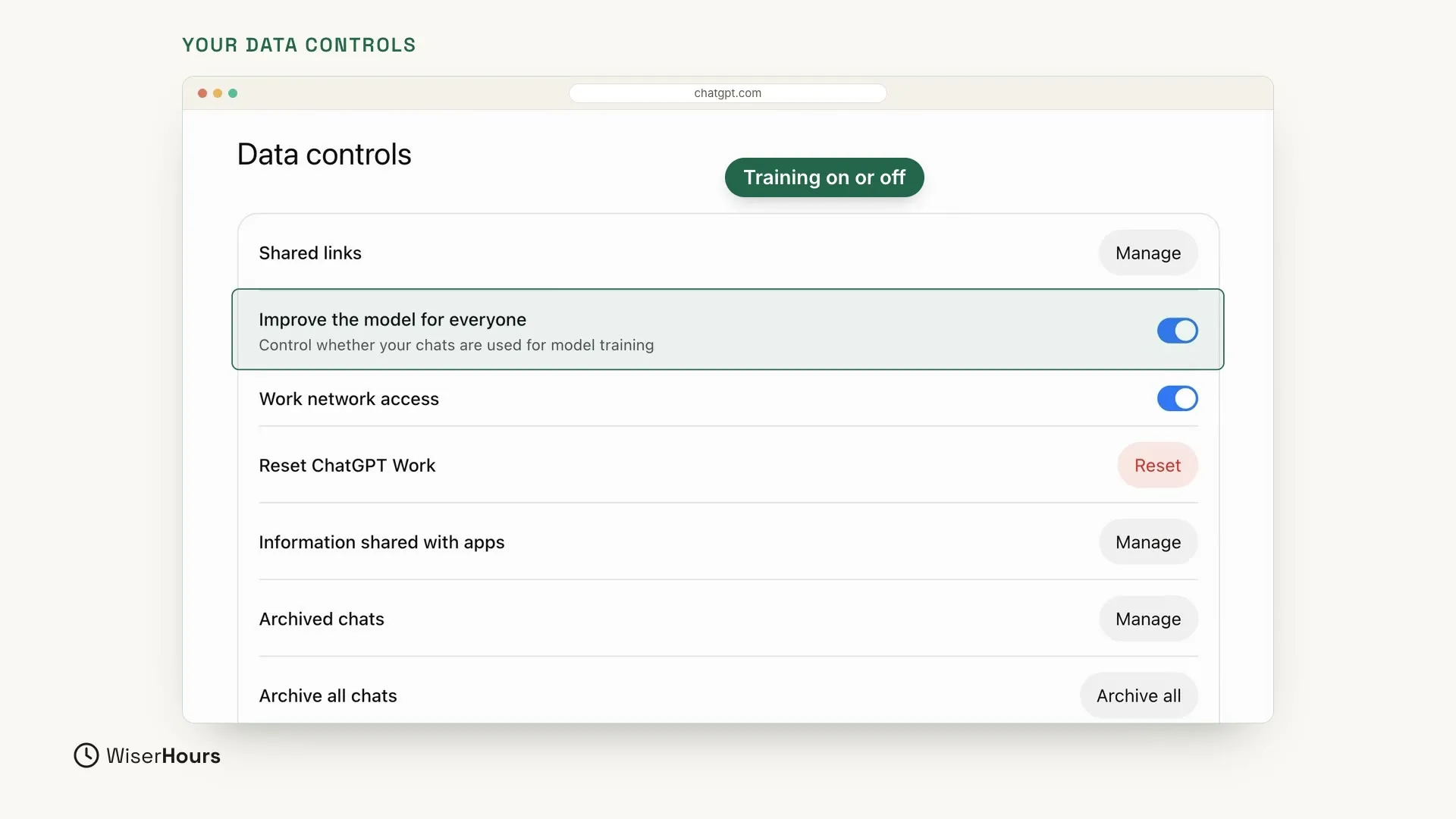Screen dimensions: 1456x819
Task: Click the WiserHours clock logo icon
Action: click(86, 755)
